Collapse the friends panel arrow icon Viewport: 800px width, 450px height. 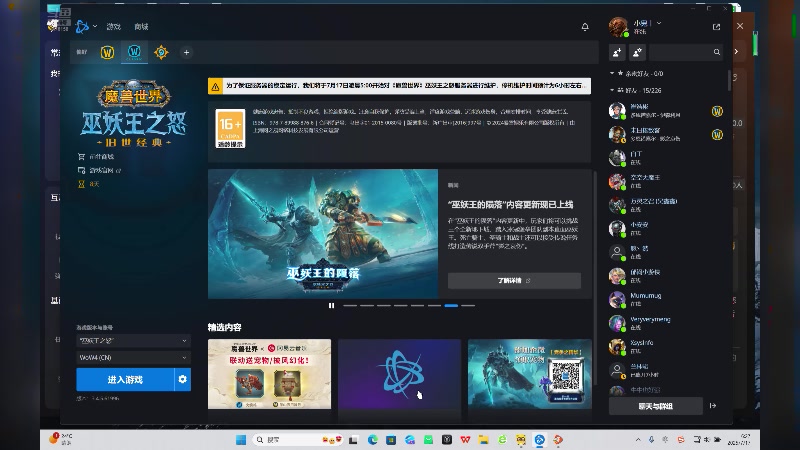pos(713,406)
